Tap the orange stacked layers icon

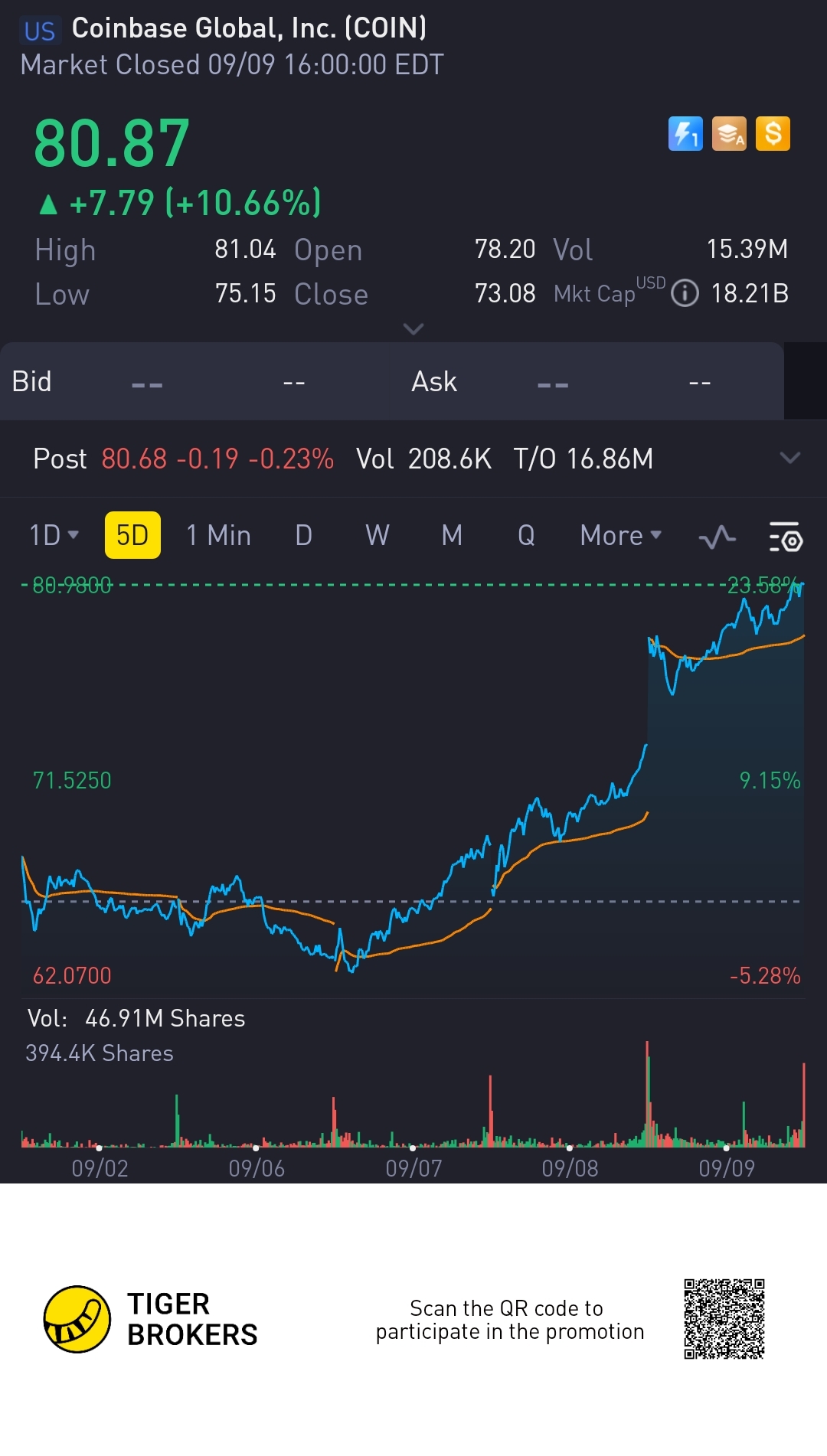tap(729, 134)
